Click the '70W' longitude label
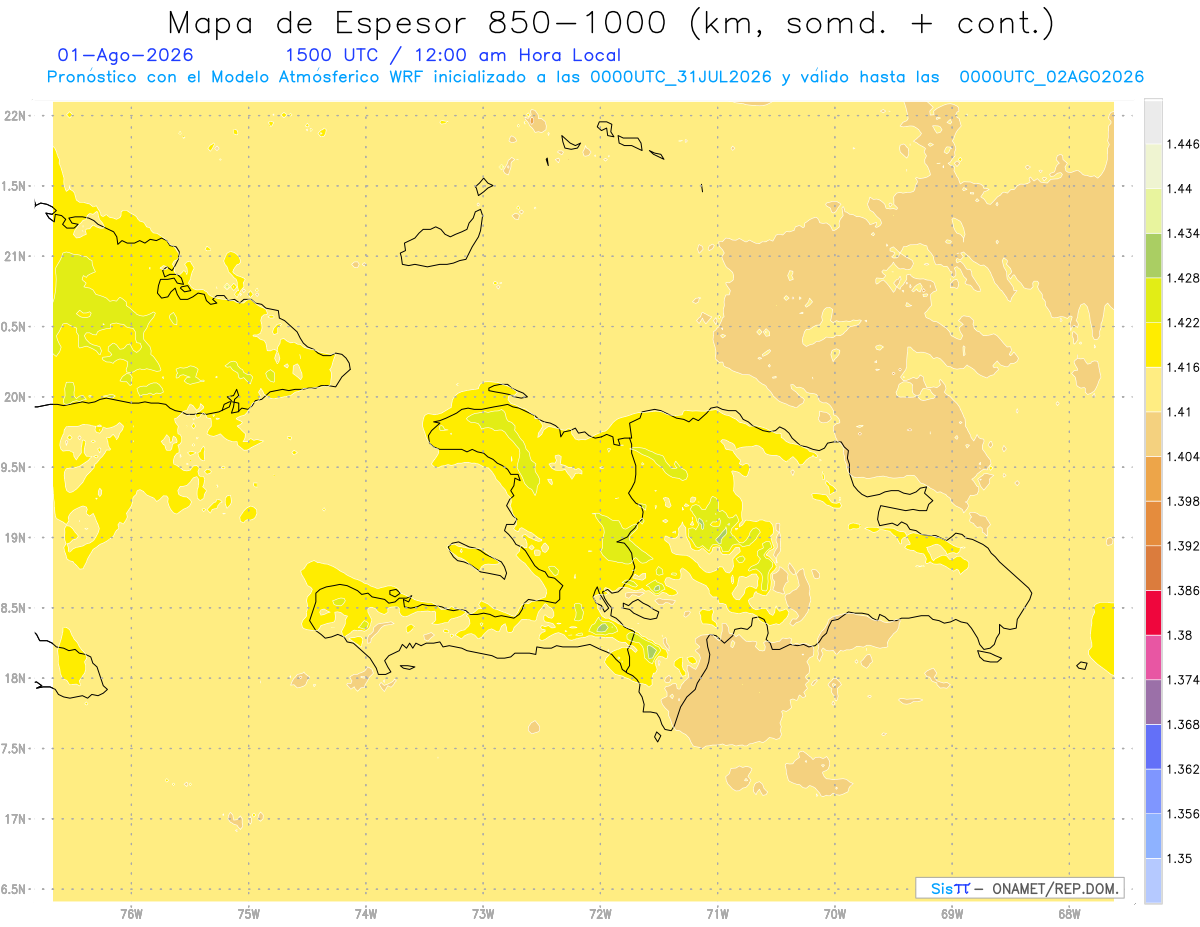This screenshot has width=1200, height=927. point(834,914)
